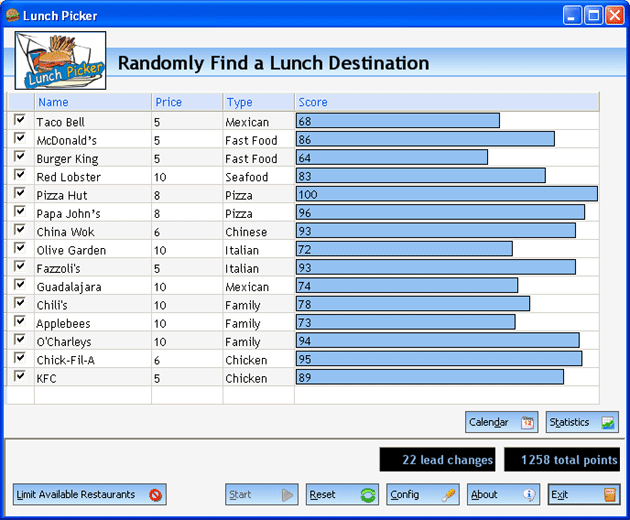630x520 pixels.
Task: Click Chick-Fil-A's score bar showing 95
Action: [439, 358]
